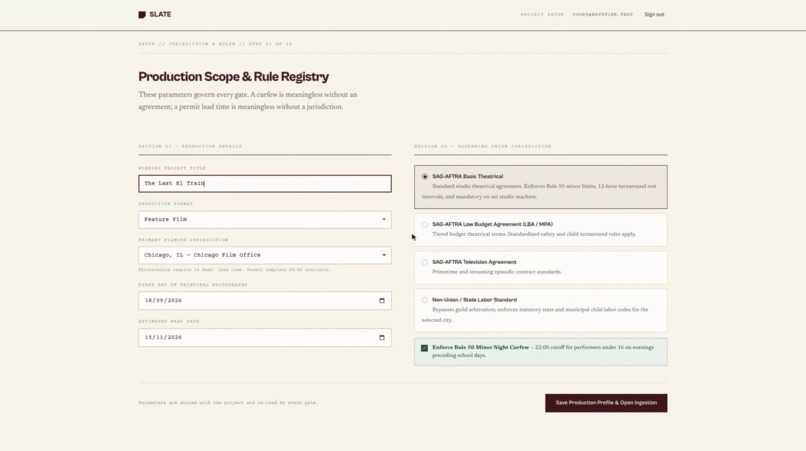The width and height of the screenshot is (806, 451).
Task: Open calendar picker for estimated wrap date
Action: point(381,338)
